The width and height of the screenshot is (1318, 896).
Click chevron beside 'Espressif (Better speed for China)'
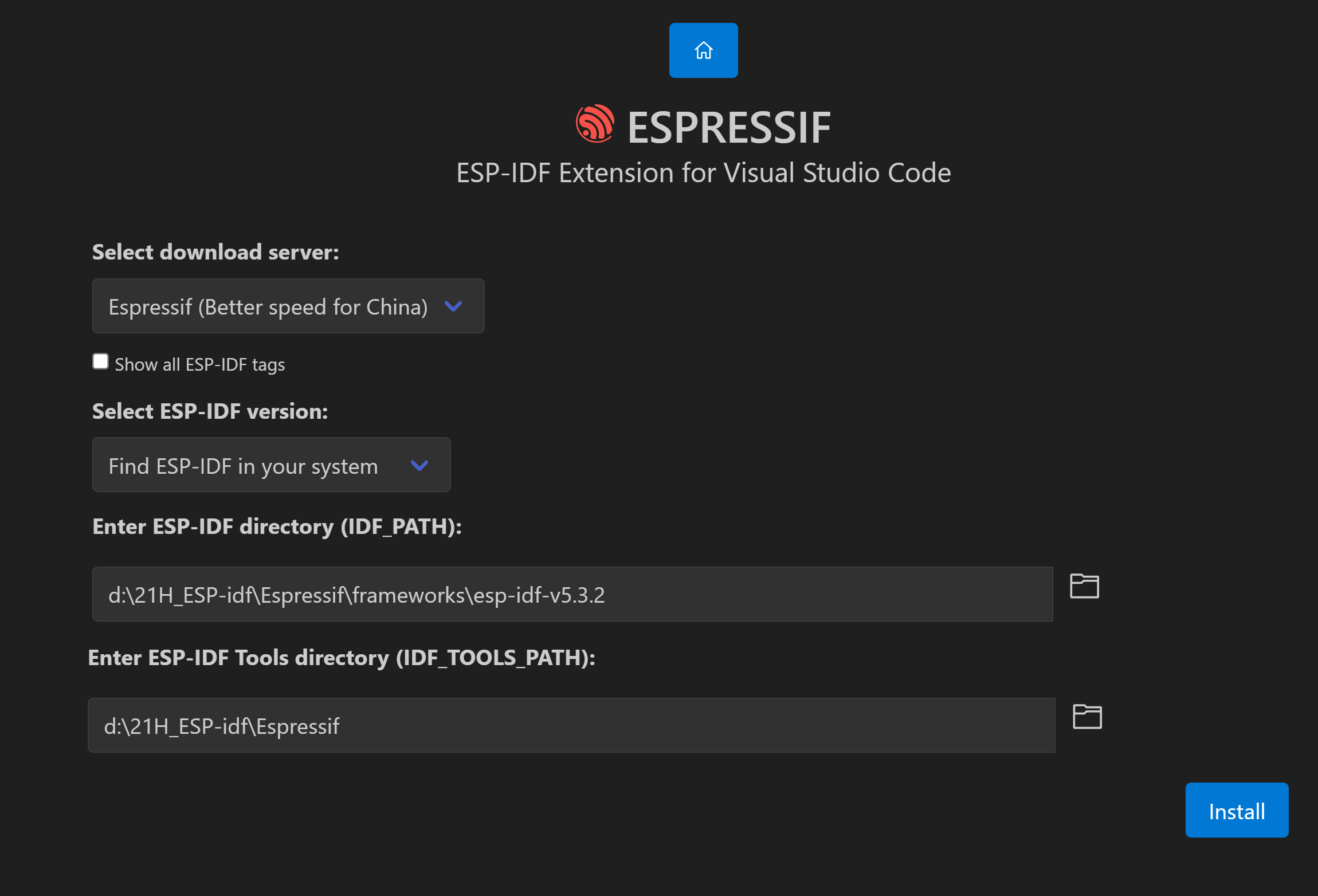tap(453, 306)
